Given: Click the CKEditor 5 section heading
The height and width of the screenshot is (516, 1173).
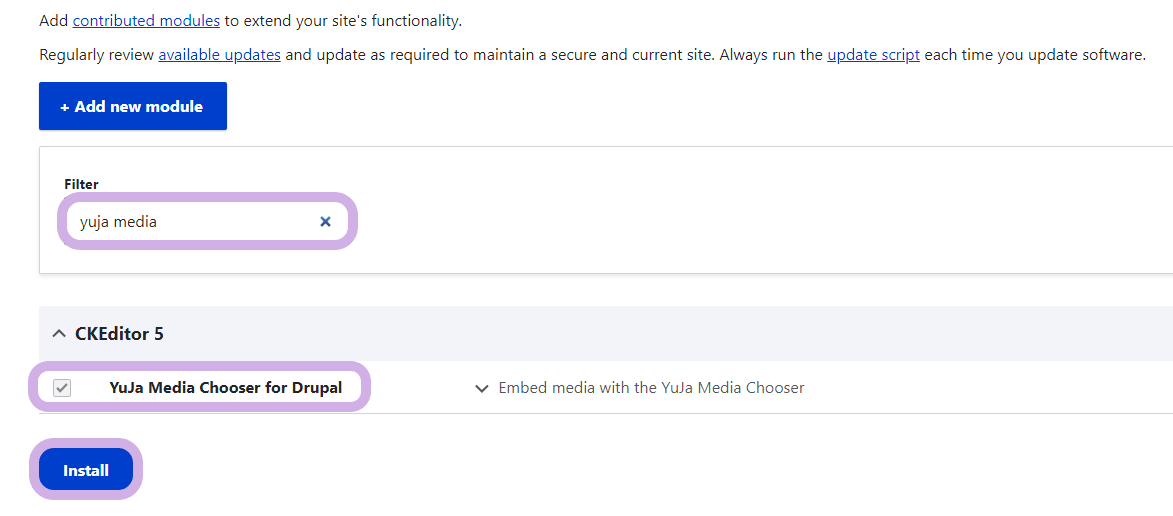Looking at the screenshot, I should coord(119,334).
